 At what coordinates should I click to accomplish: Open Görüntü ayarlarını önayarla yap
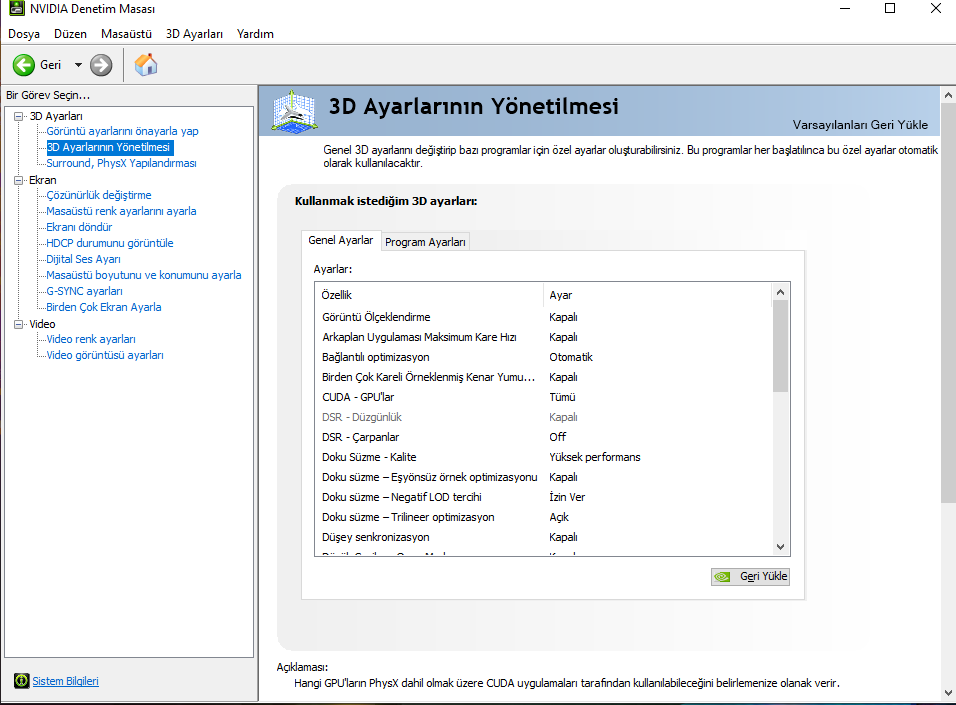pyautogui.click(x=122, y=131)
